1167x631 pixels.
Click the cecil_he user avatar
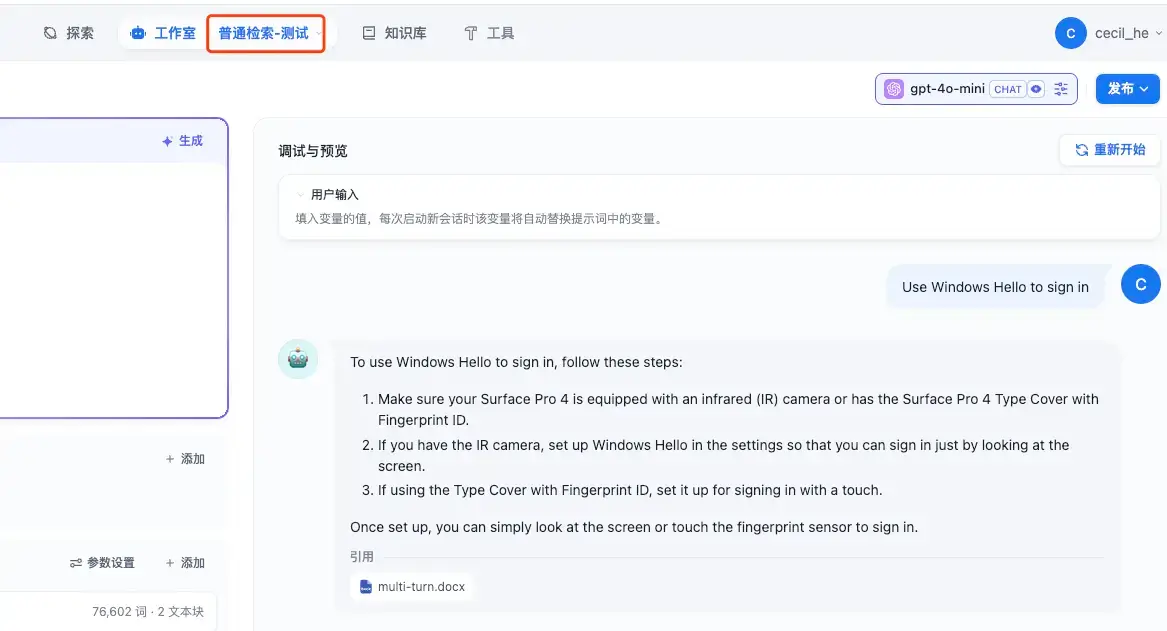1070,33
